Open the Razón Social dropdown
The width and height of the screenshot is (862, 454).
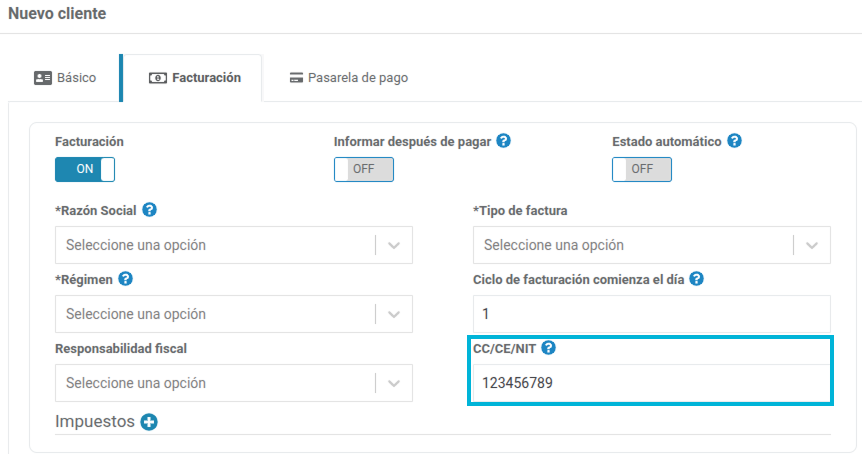(234, 245)
